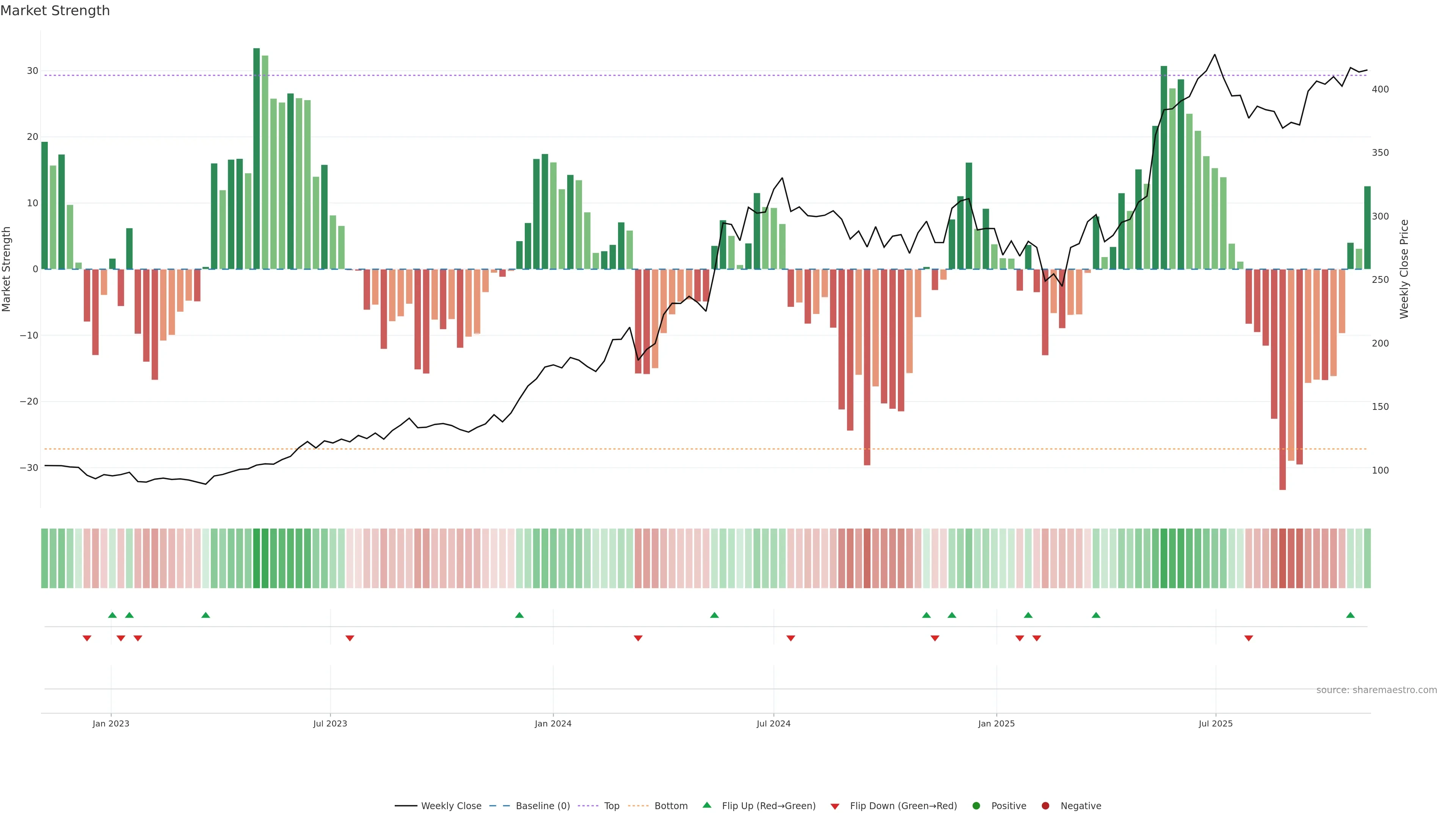Click the Weekly Close Price axis title

point(1404,269)
